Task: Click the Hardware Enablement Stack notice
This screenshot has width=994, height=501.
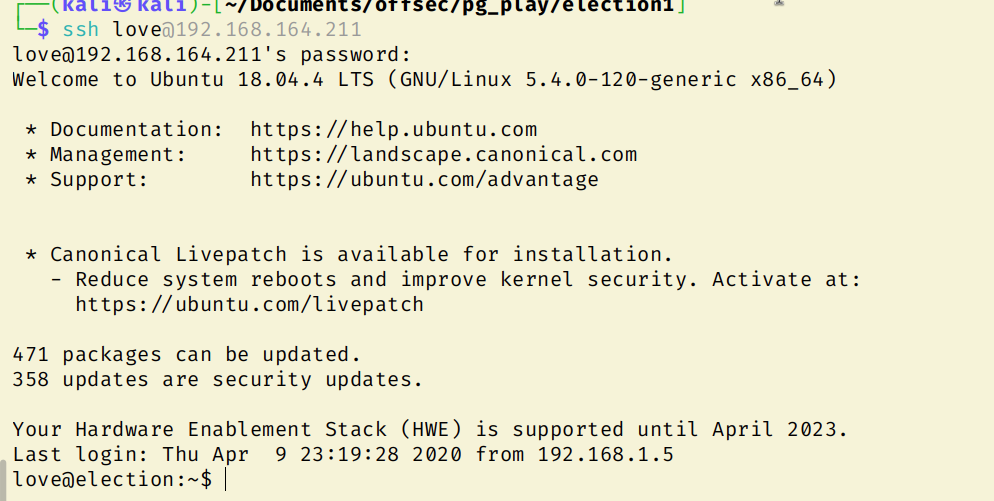Action: click(x=430, y=429)
